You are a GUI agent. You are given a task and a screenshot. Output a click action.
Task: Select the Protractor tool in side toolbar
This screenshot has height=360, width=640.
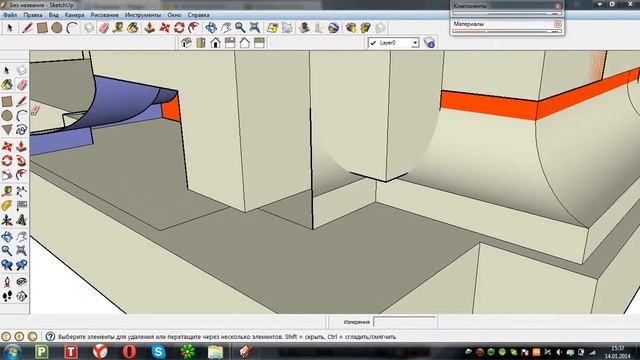(x=7, y=206)
